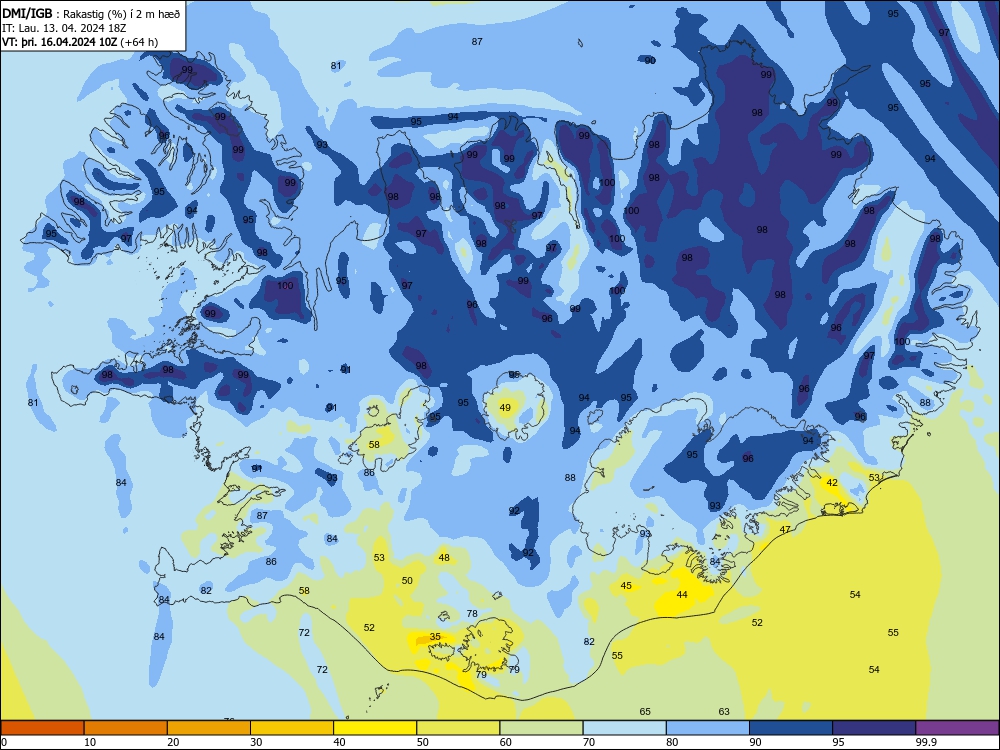
Task: Click the map value '42' in the southeast
Action: (832, 483)
